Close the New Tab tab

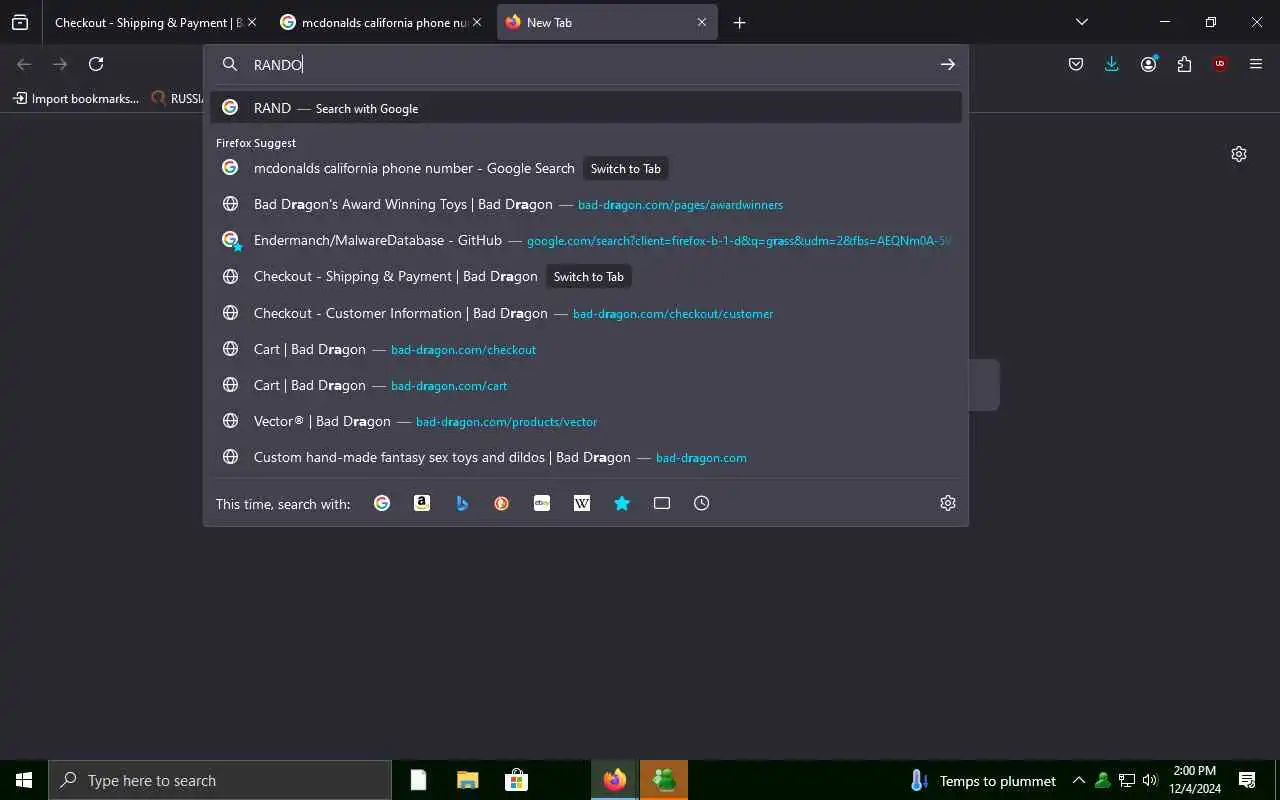[x=702, y=22]
